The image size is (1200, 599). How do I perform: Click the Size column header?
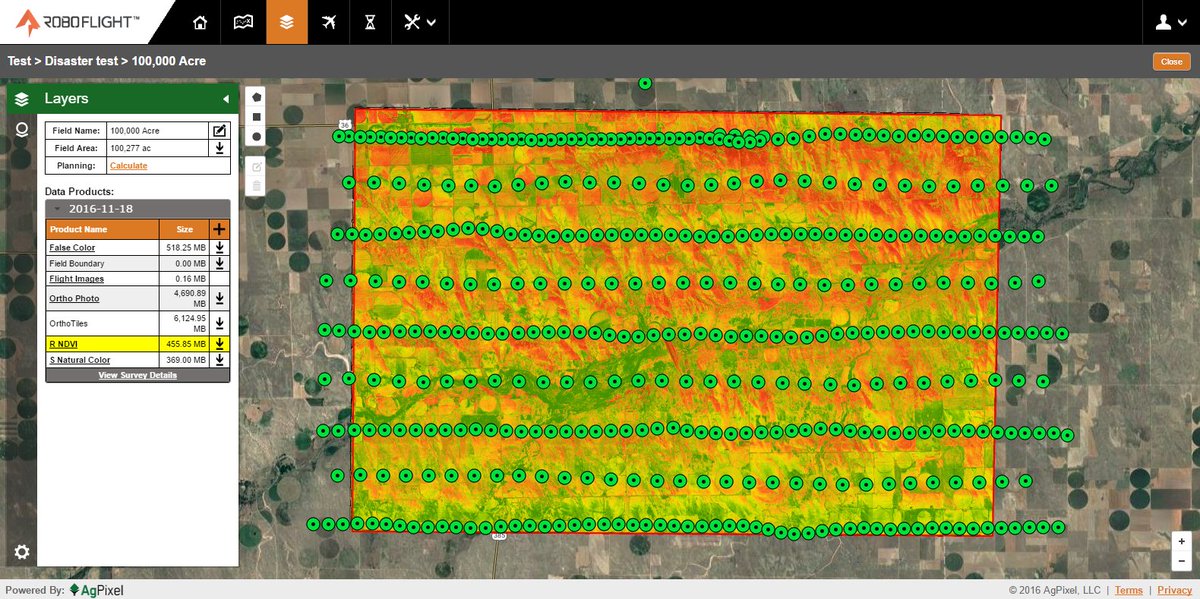pos(184,229)
